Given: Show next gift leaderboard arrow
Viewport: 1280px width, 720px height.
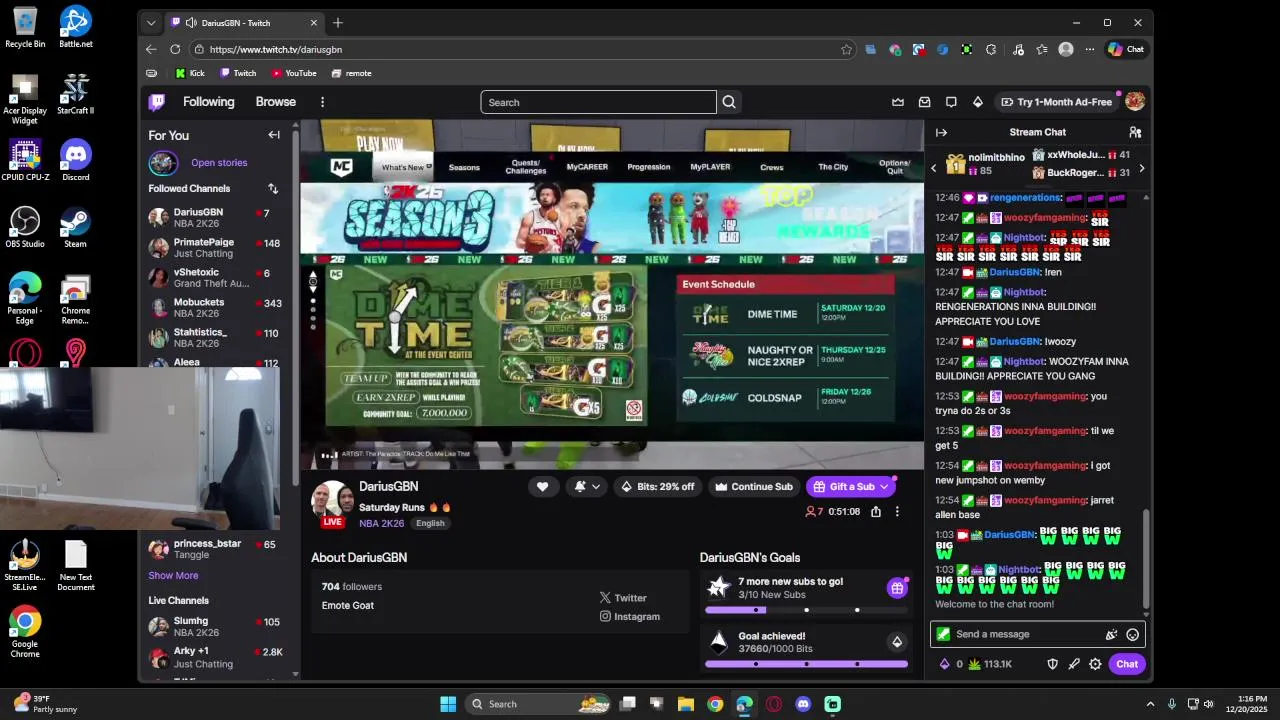Looking at the screenshot, I should 1142,168.
